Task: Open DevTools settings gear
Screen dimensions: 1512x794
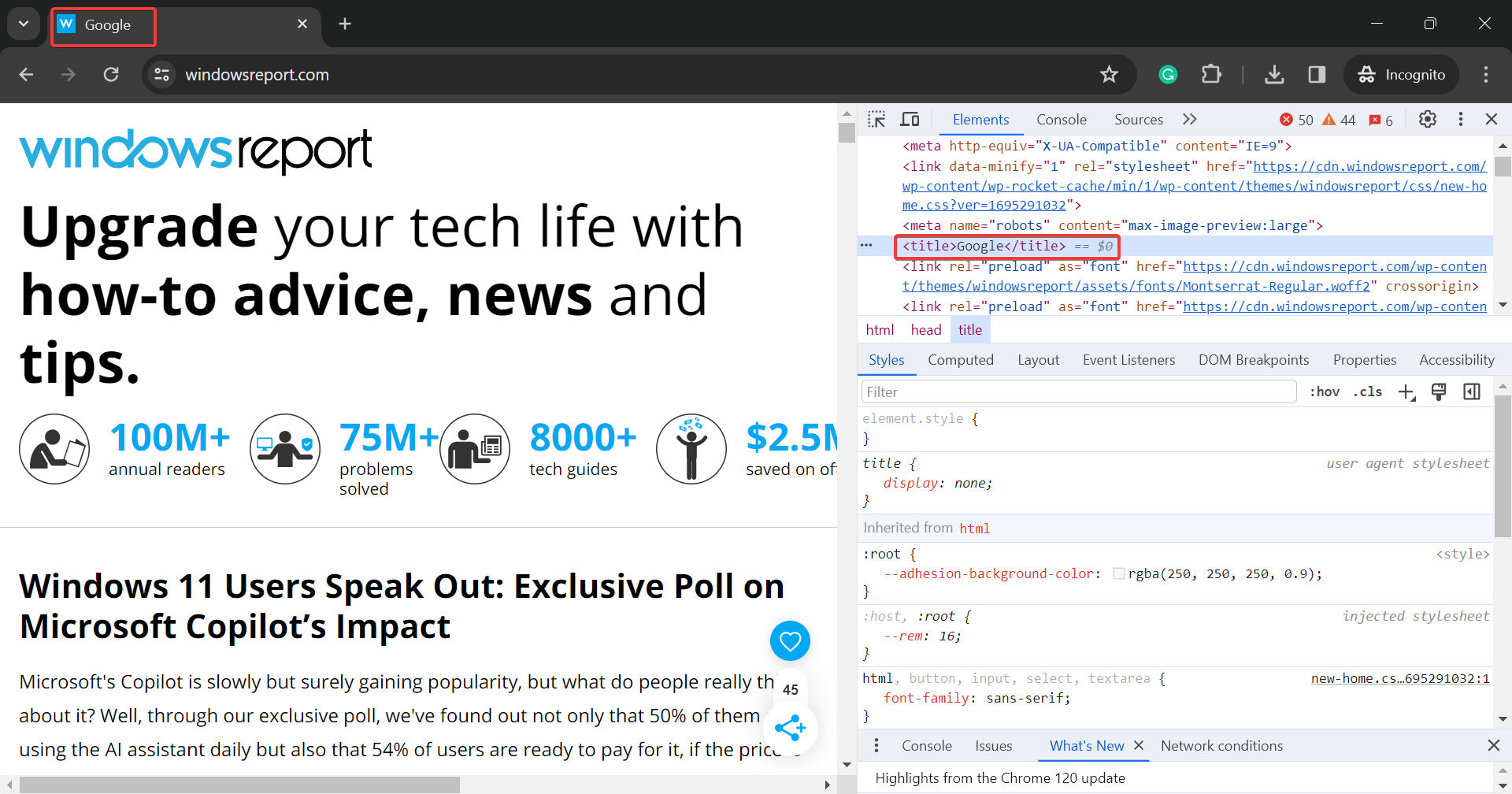Action: click(x=1428, y=119)
